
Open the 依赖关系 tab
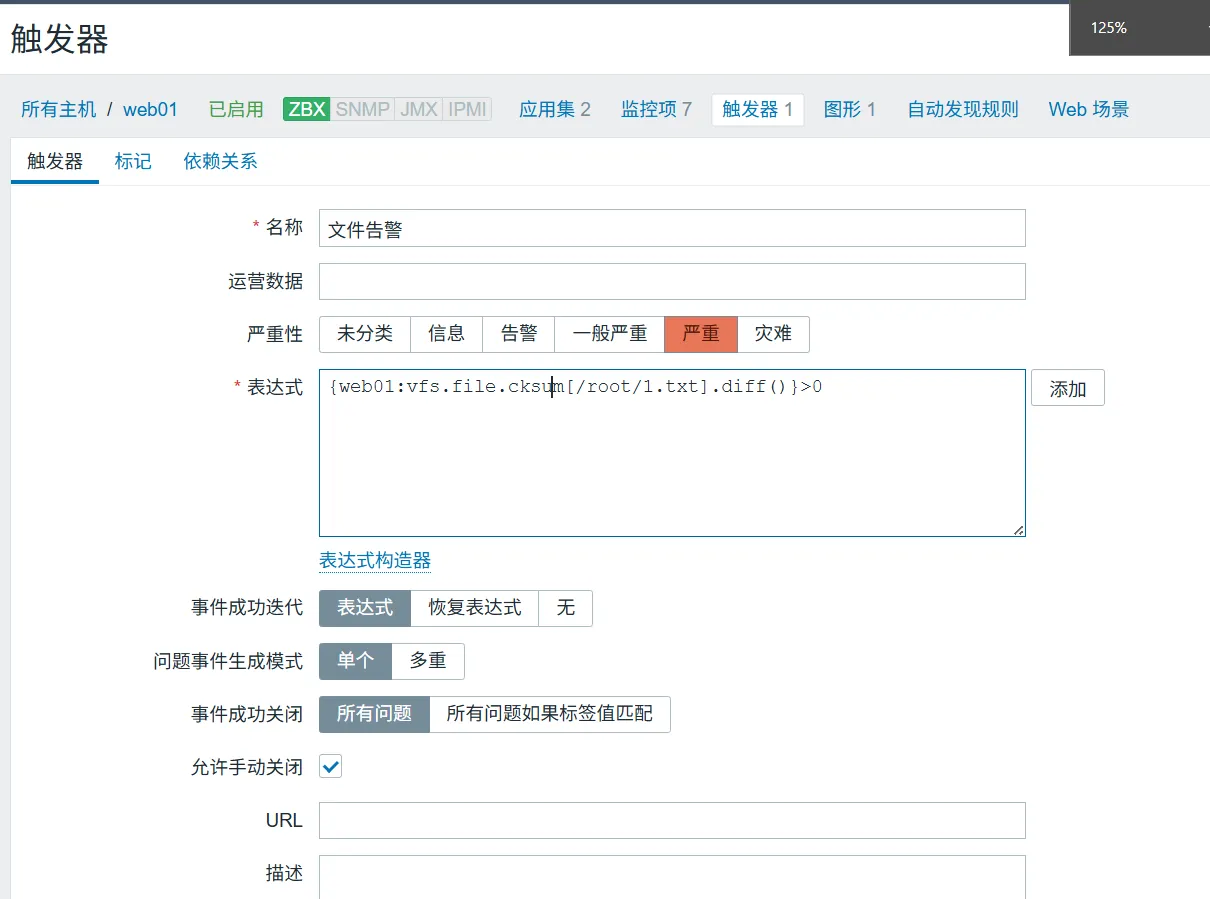(220, 161)
